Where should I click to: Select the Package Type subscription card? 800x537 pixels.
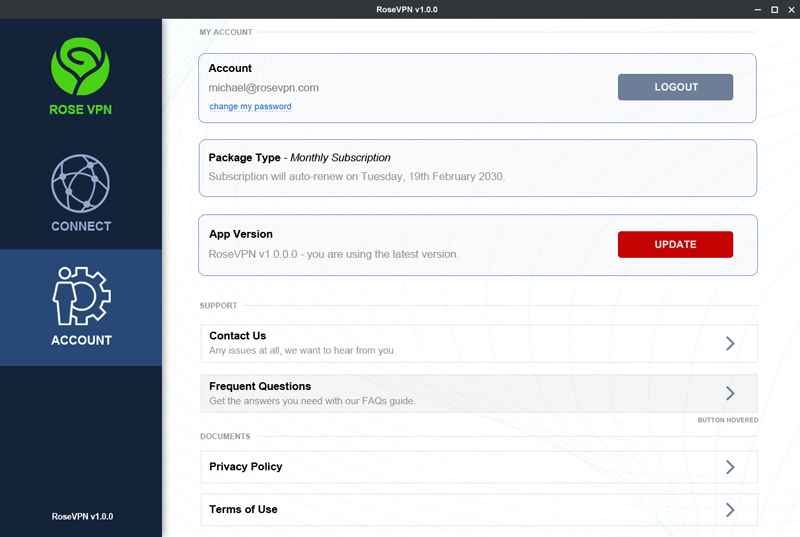point(477,167)
